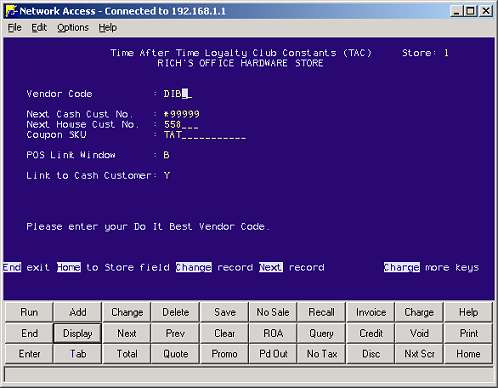
Task: Click the Add button
Action: pyautogui.click(x=78, y=312)
